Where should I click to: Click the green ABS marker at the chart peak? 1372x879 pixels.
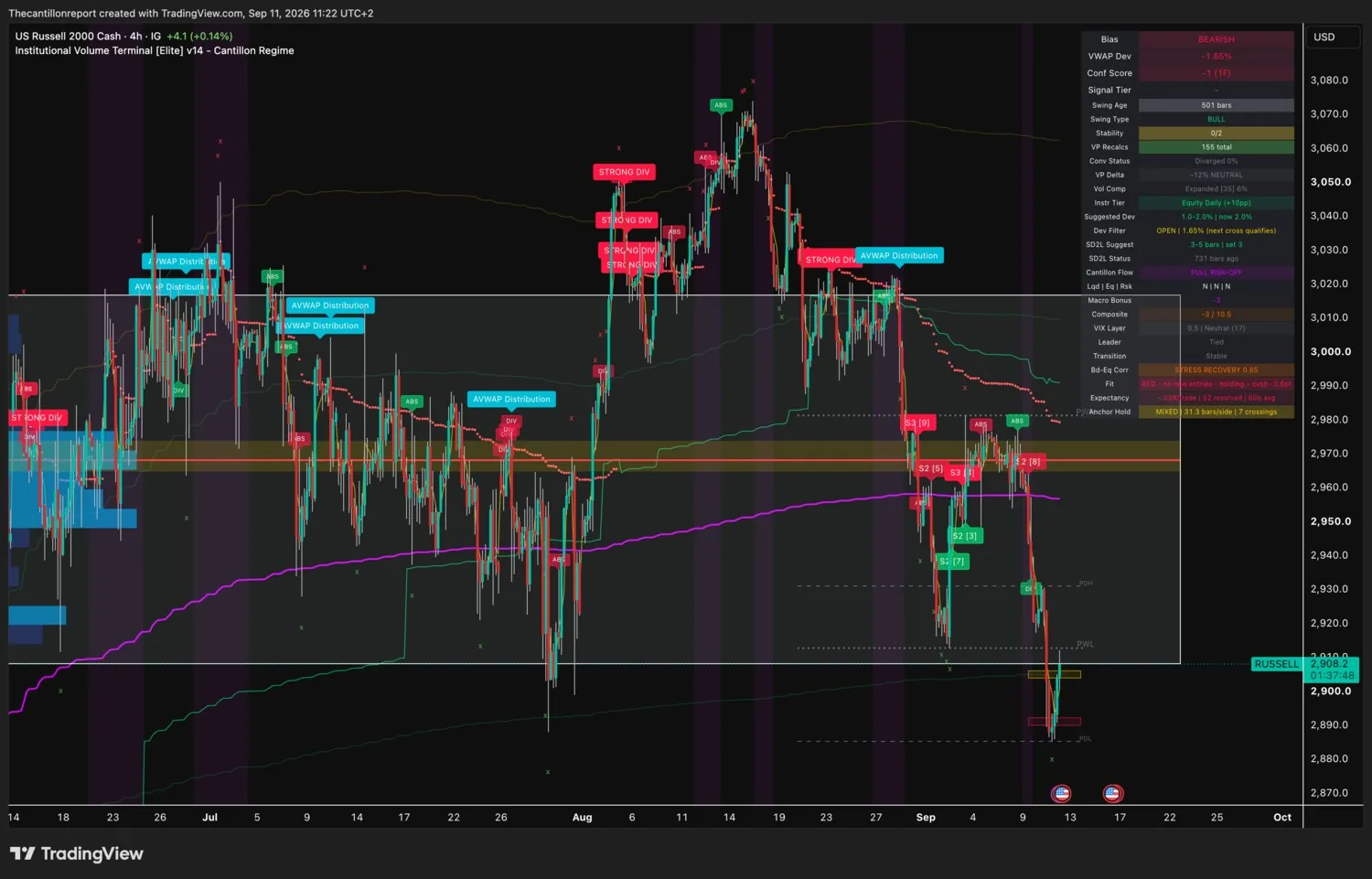pyautogui.click(x=721, y=105)
